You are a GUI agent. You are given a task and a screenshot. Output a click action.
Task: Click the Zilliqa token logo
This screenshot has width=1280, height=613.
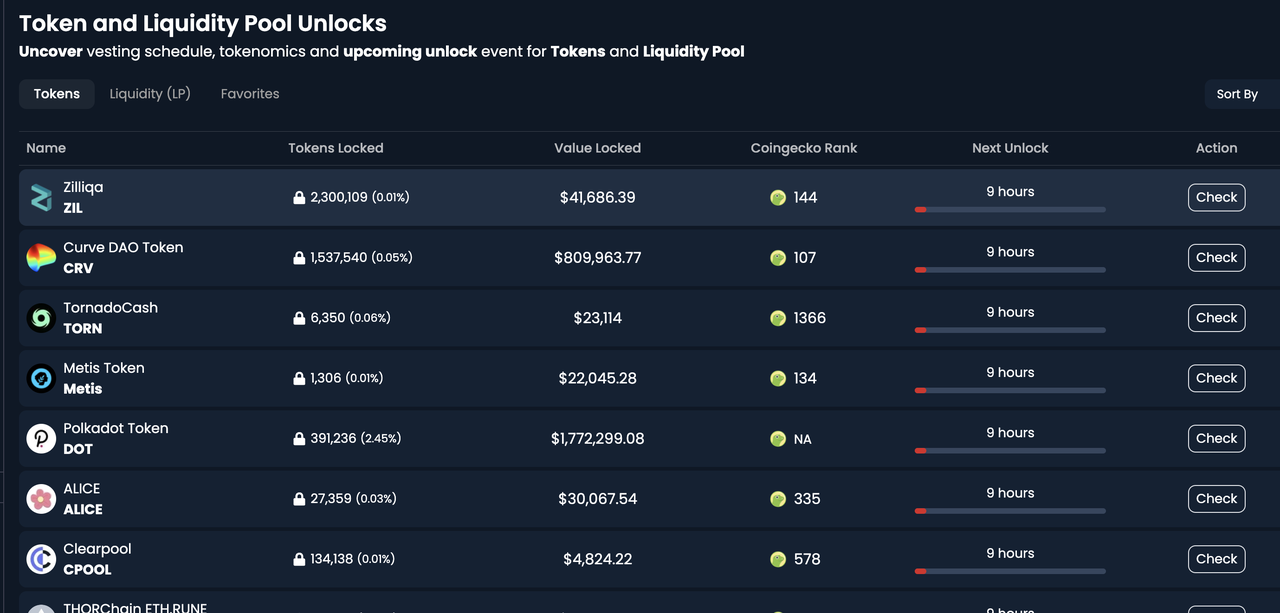coord(40,197)
